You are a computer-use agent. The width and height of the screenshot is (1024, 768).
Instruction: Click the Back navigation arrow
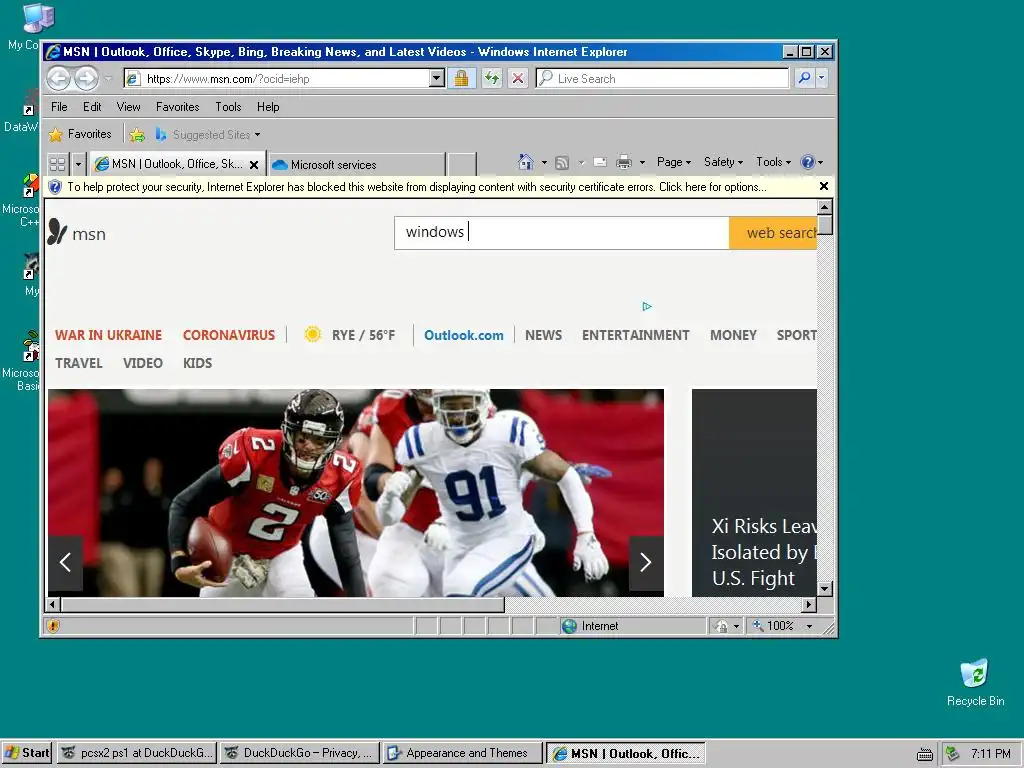58,79
